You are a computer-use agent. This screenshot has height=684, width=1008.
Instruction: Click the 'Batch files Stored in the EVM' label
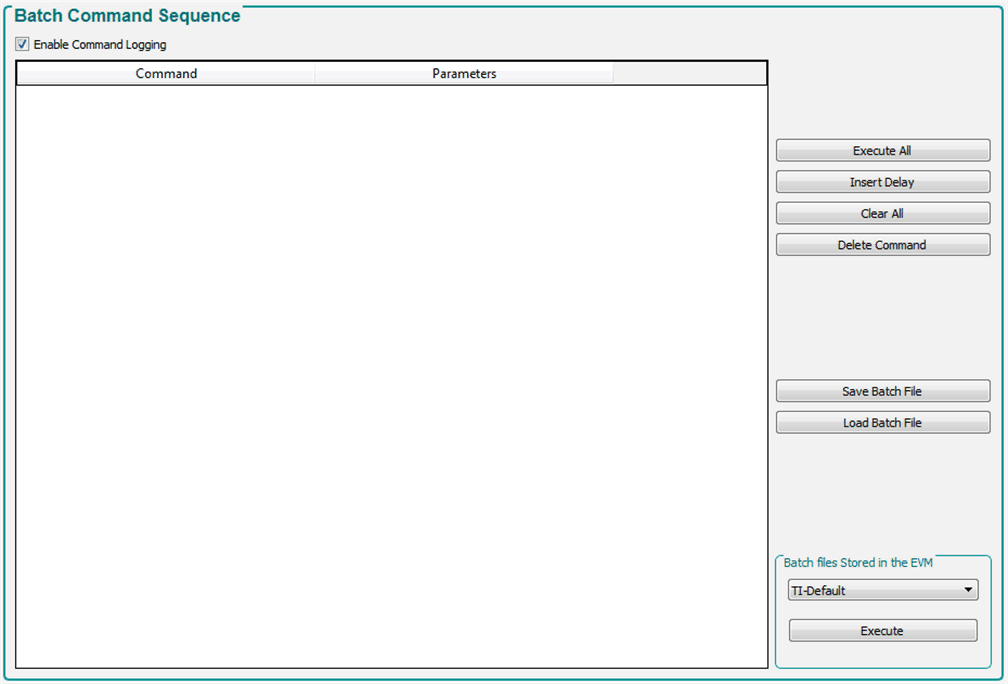point(858,563)
